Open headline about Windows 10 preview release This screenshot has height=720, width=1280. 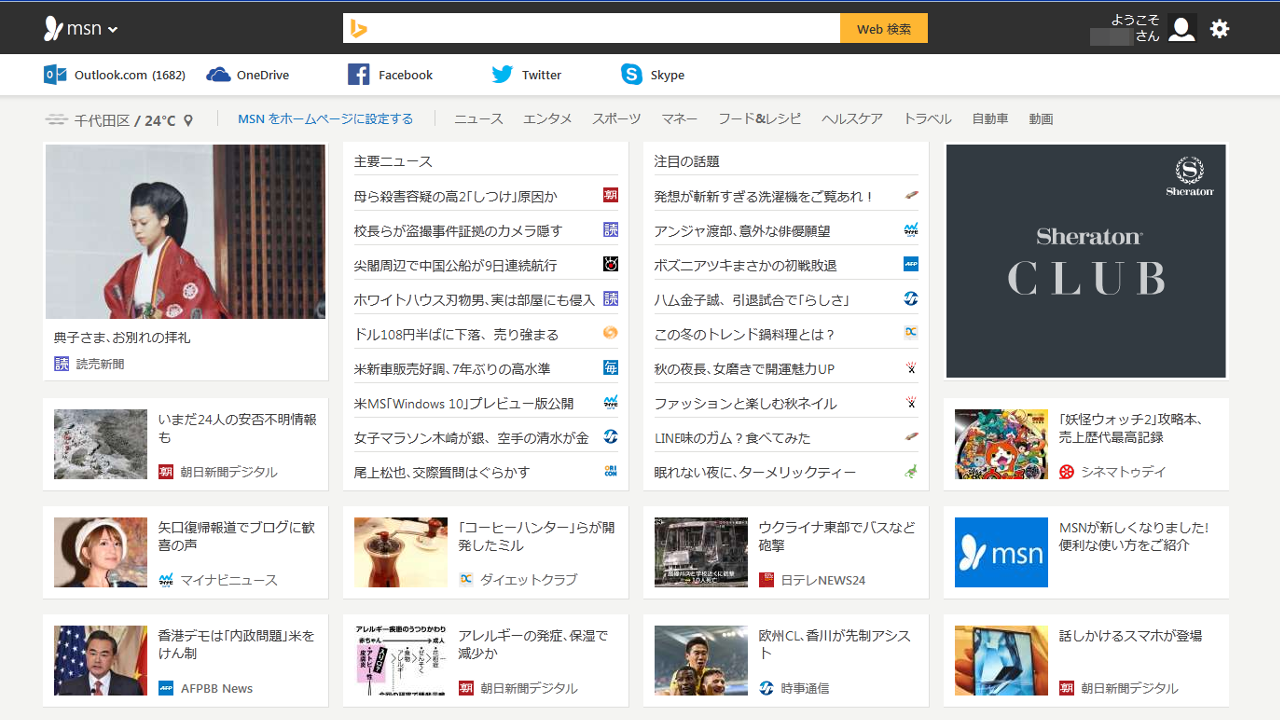click(x=464, y=404)
